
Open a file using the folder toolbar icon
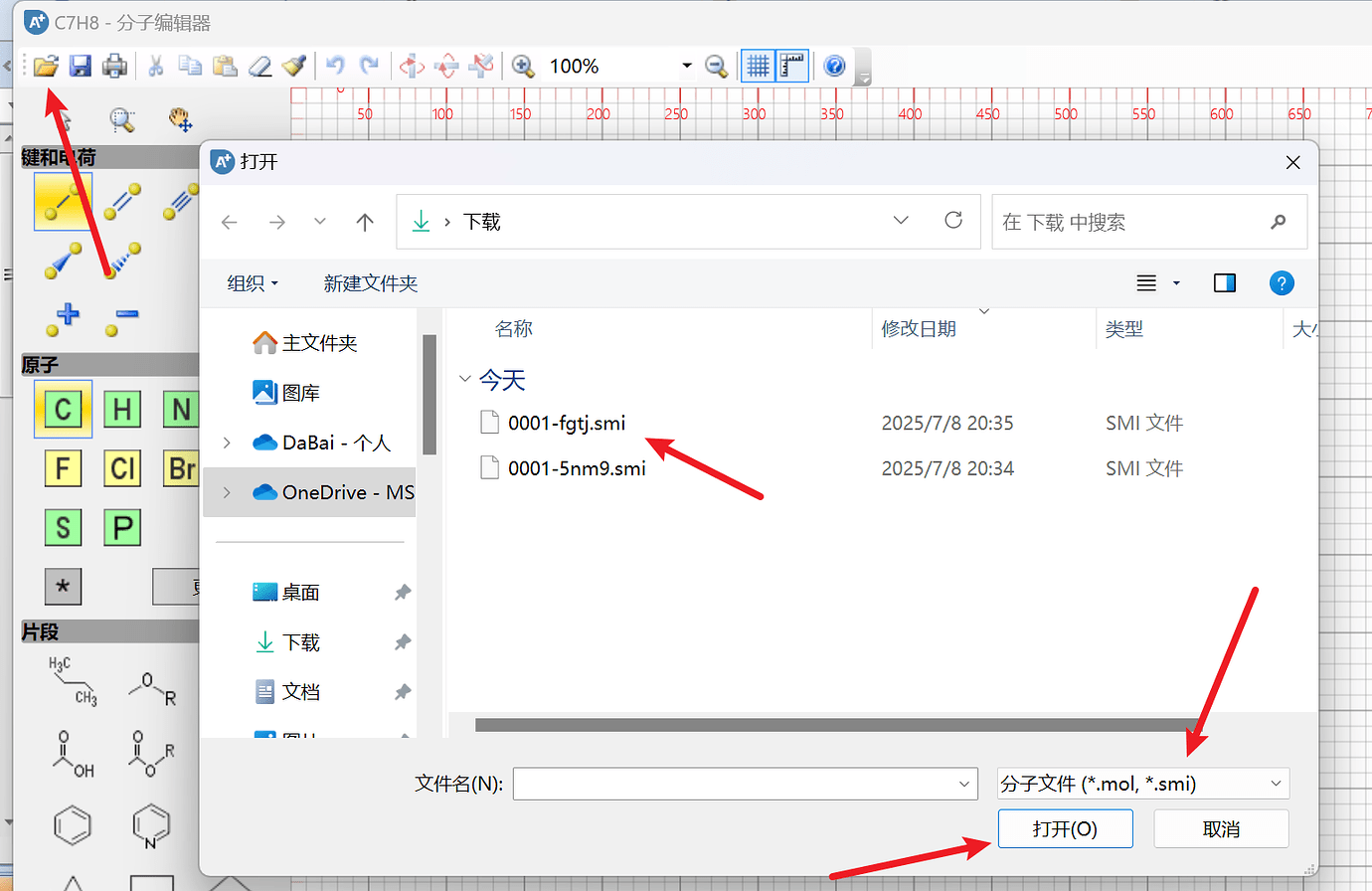click(x=46, y=66)
